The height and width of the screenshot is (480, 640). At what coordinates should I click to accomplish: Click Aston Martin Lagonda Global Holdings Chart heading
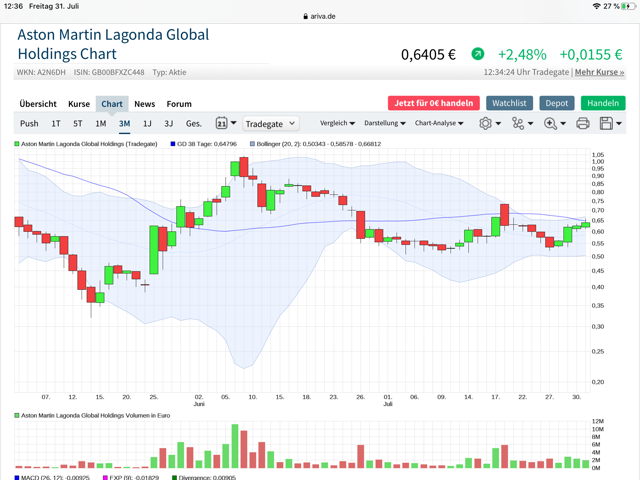pyautogui.click(x=113, y=44)
